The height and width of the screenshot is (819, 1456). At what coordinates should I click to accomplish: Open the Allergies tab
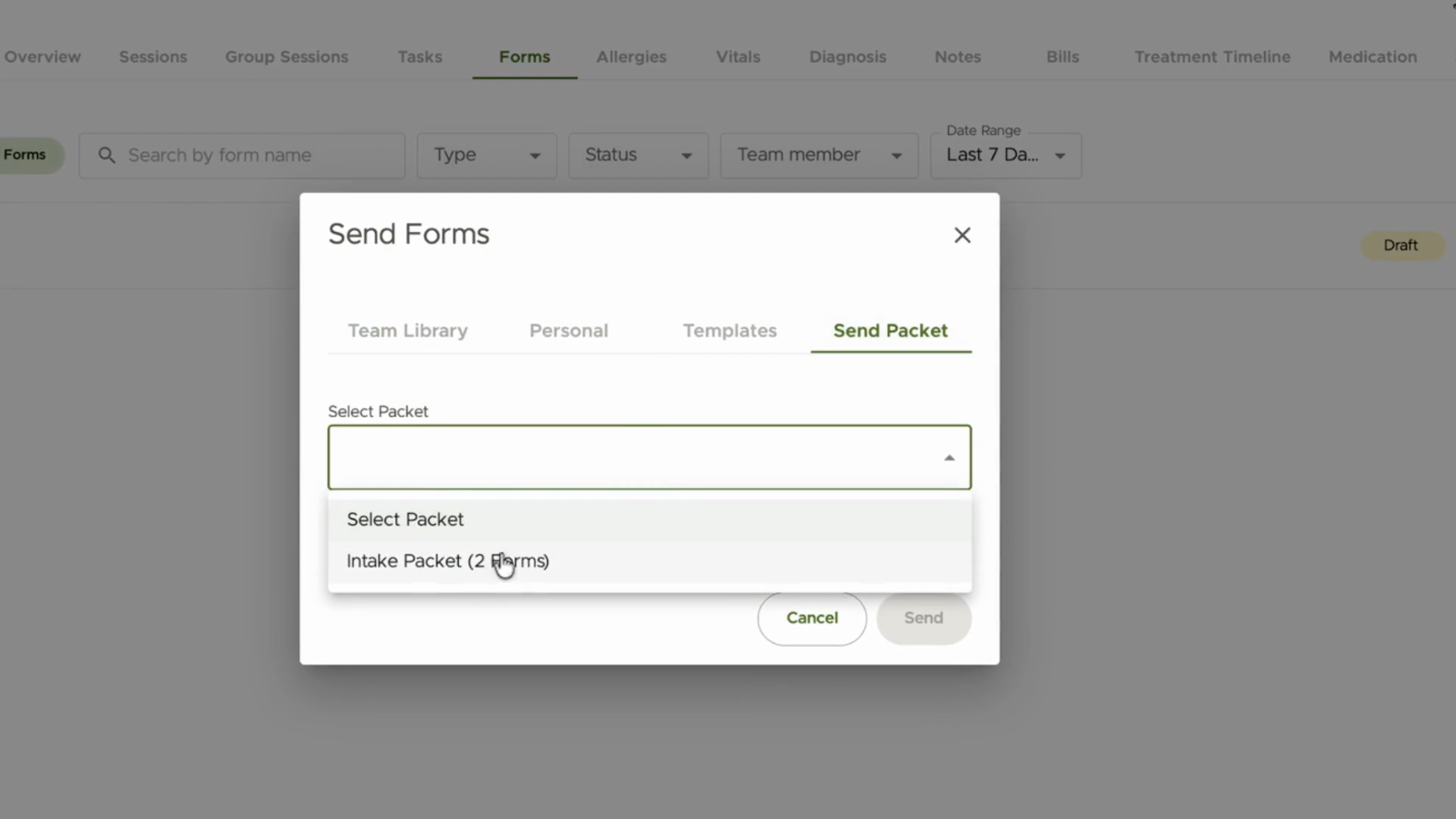(631, 57)
